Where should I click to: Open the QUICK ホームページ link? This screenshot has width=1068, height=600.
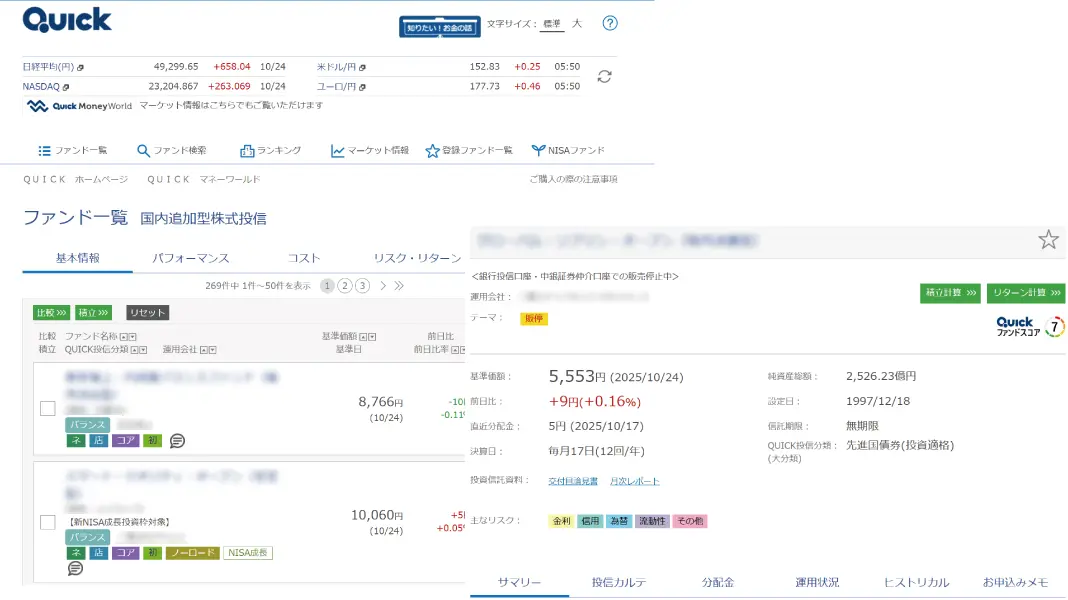pos(76,179)
